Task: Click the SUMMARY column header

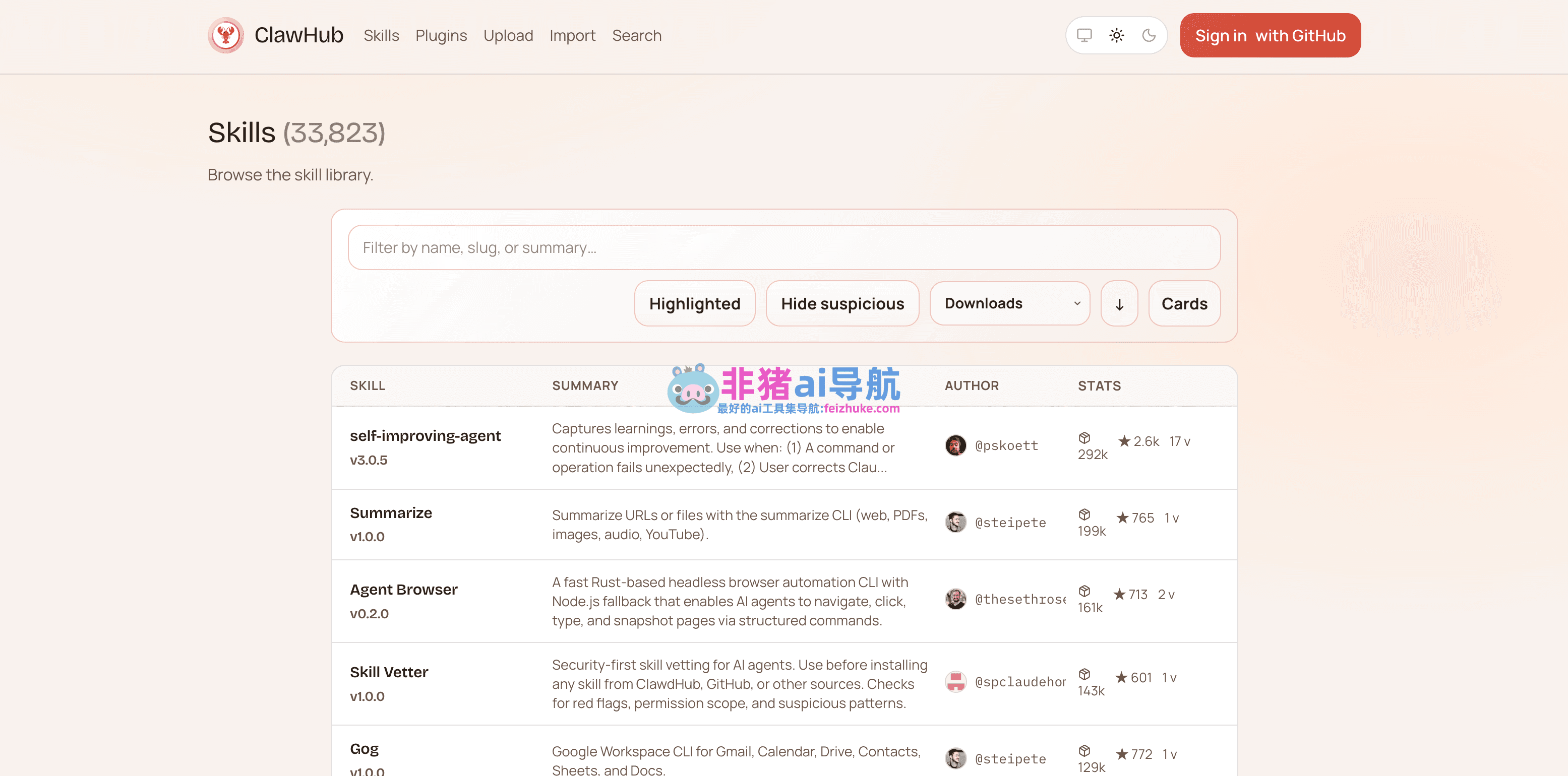Action: point(585,385)
